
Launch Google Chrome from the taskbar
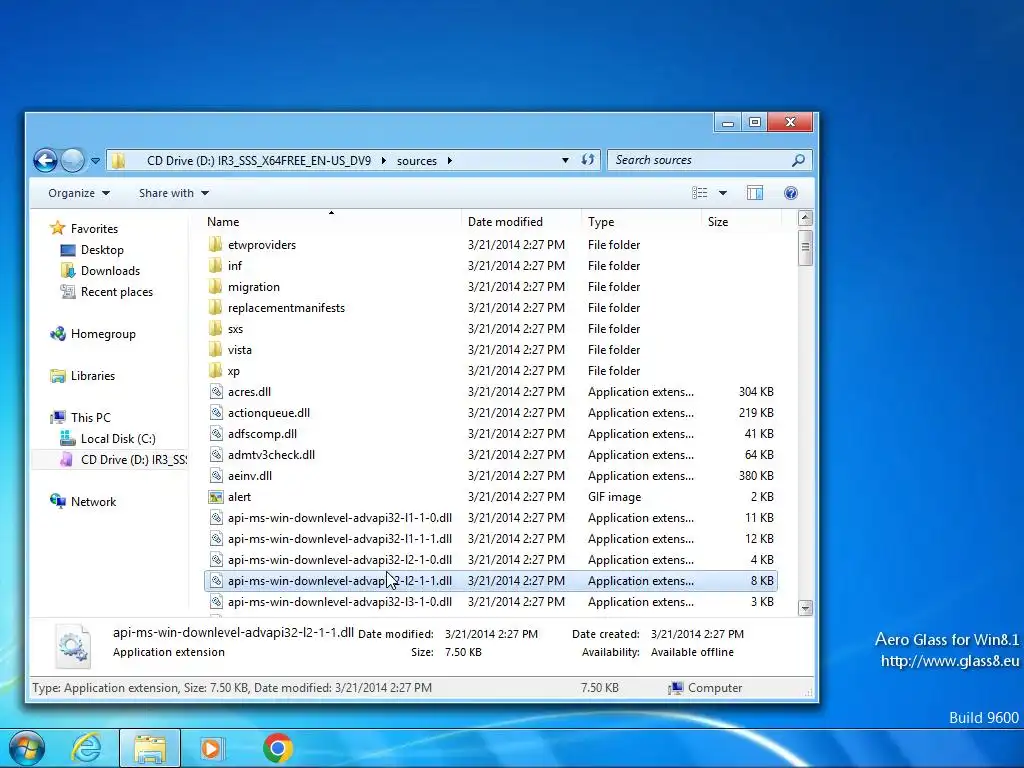(278, 748)
